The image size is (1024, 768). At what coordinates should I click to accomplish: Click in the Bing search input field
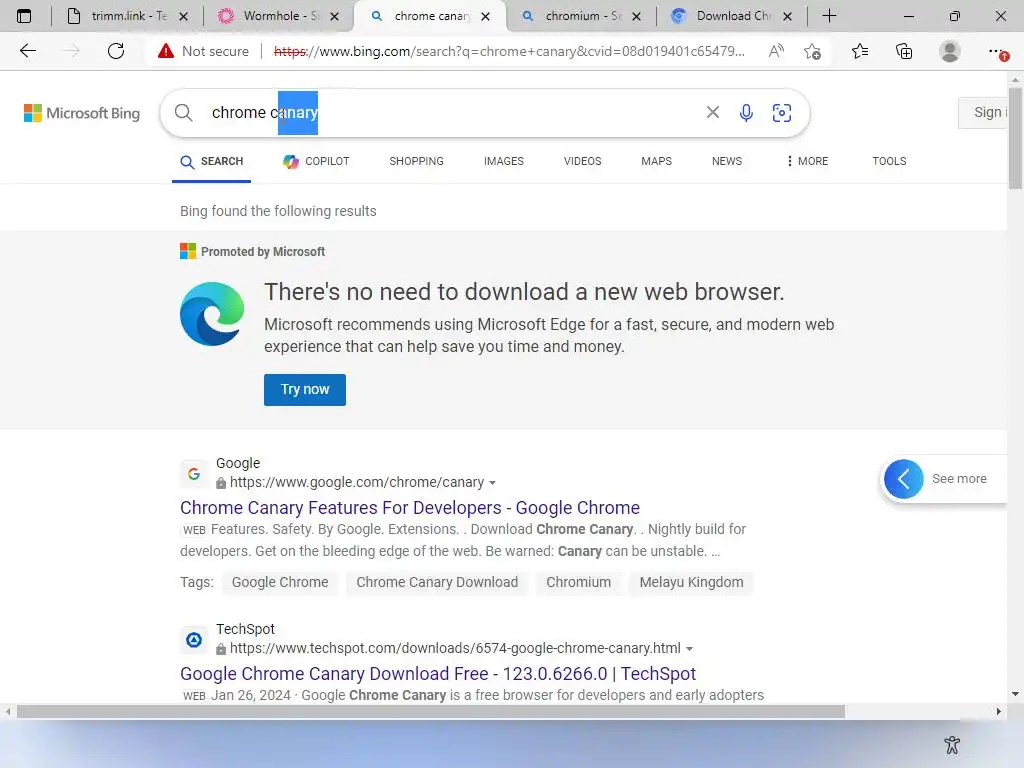[x=451, y=112]
